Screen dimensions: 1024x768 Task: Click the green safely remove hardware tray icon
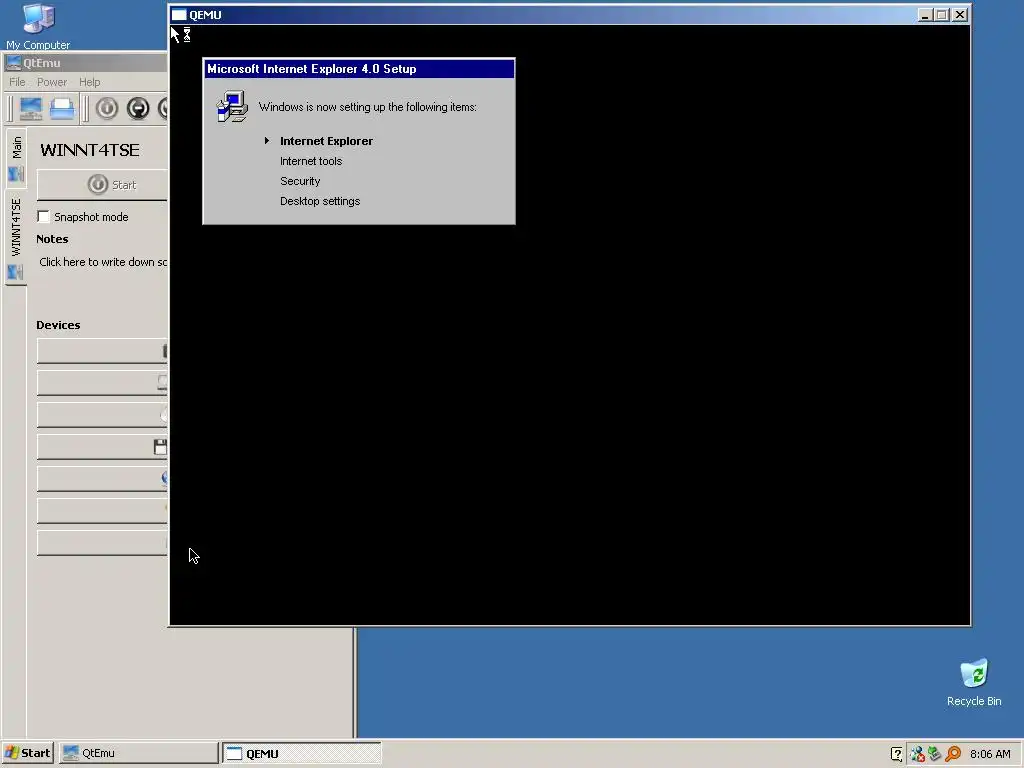point(935,754)
